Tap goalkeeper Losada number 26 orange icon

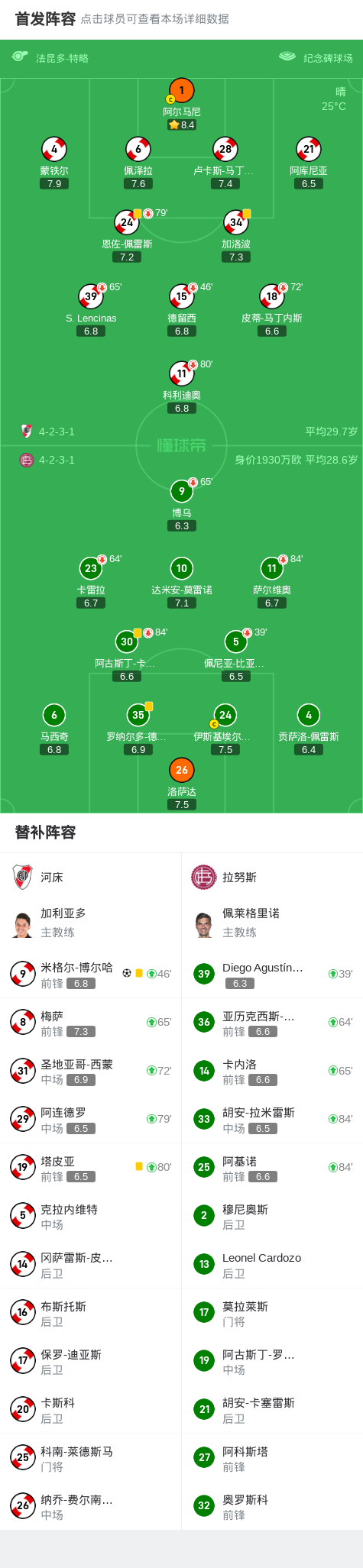181,770
